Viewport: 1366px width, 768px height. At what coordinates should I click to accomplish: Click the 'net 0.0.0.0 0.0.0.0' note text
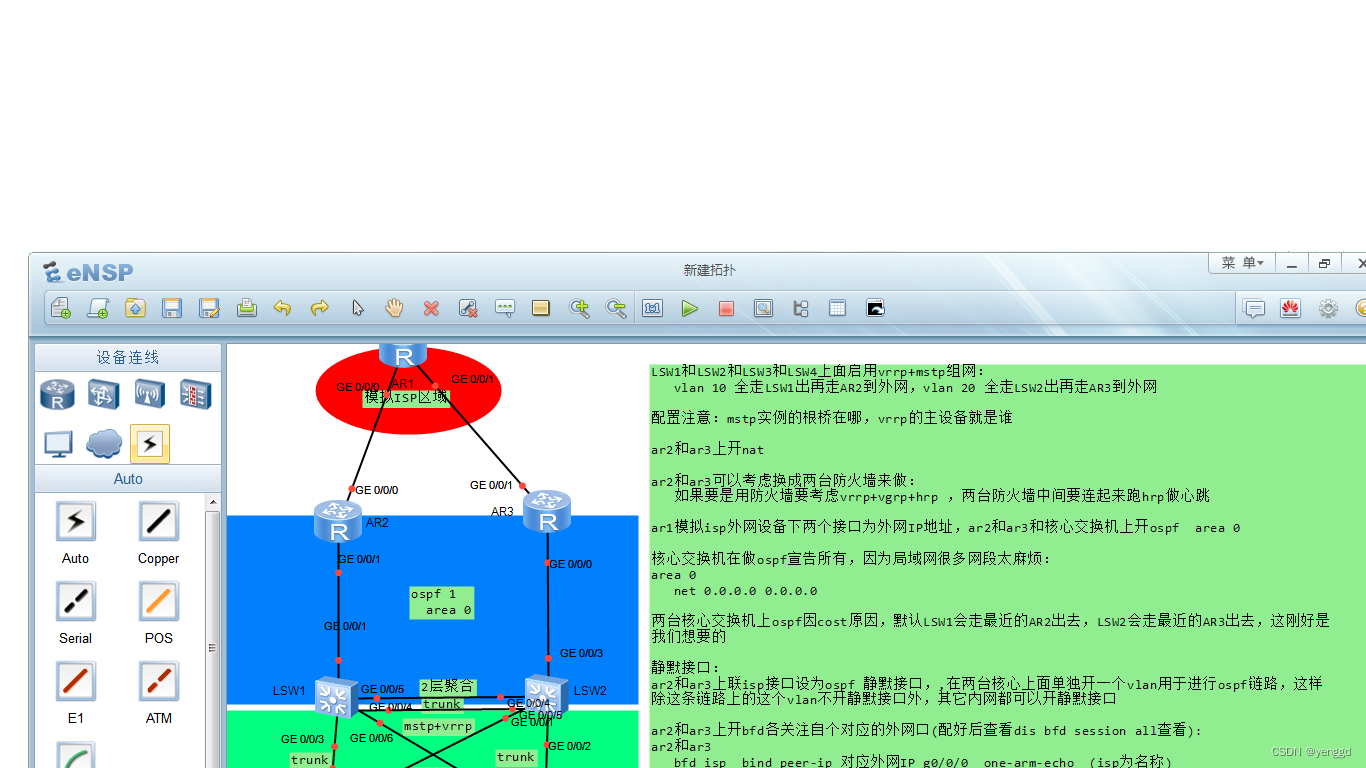(745, 591)
